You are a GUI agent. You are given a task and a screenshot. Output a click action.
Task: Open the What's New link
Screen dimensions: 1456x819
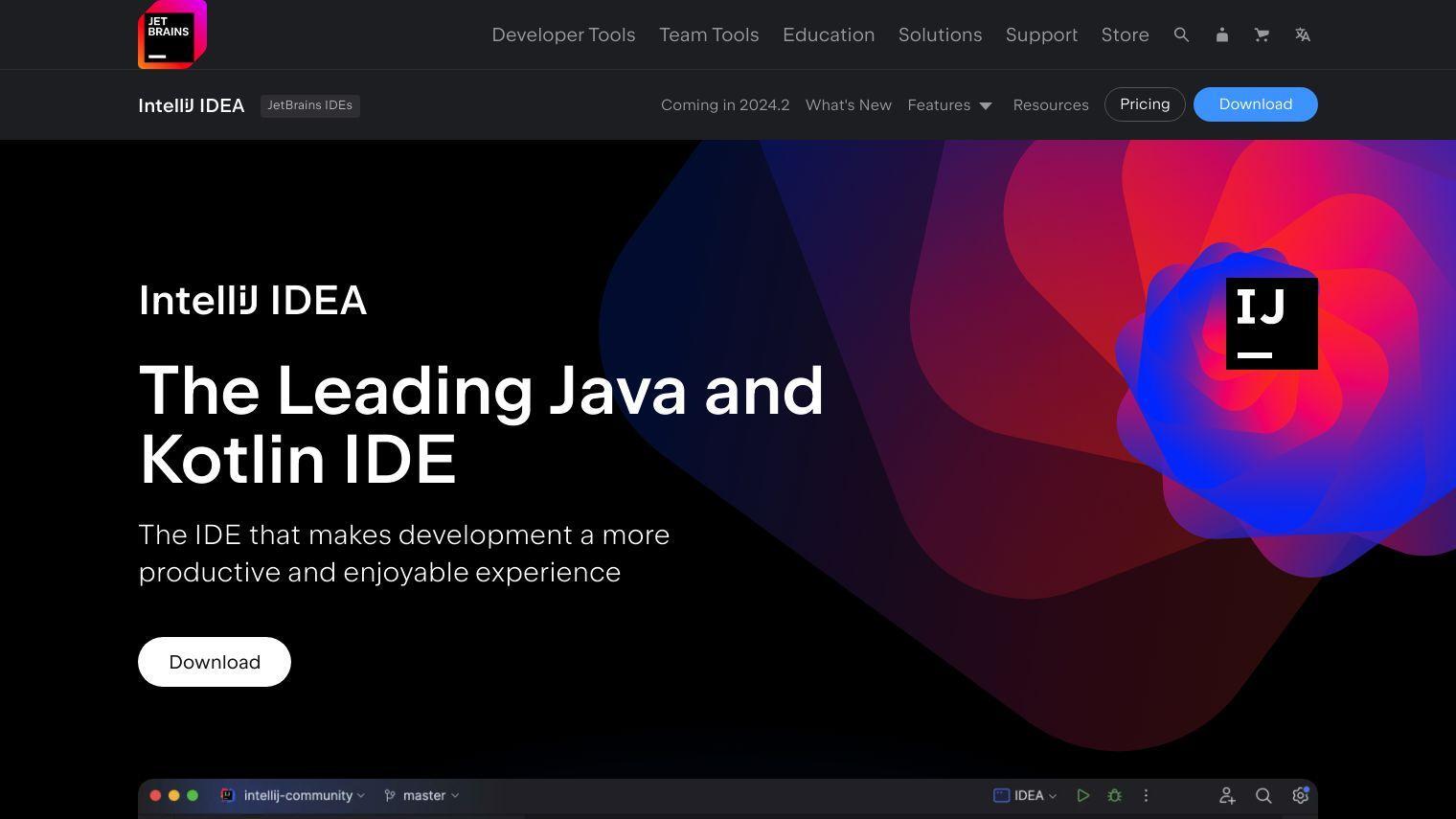(x=849, y=105)
